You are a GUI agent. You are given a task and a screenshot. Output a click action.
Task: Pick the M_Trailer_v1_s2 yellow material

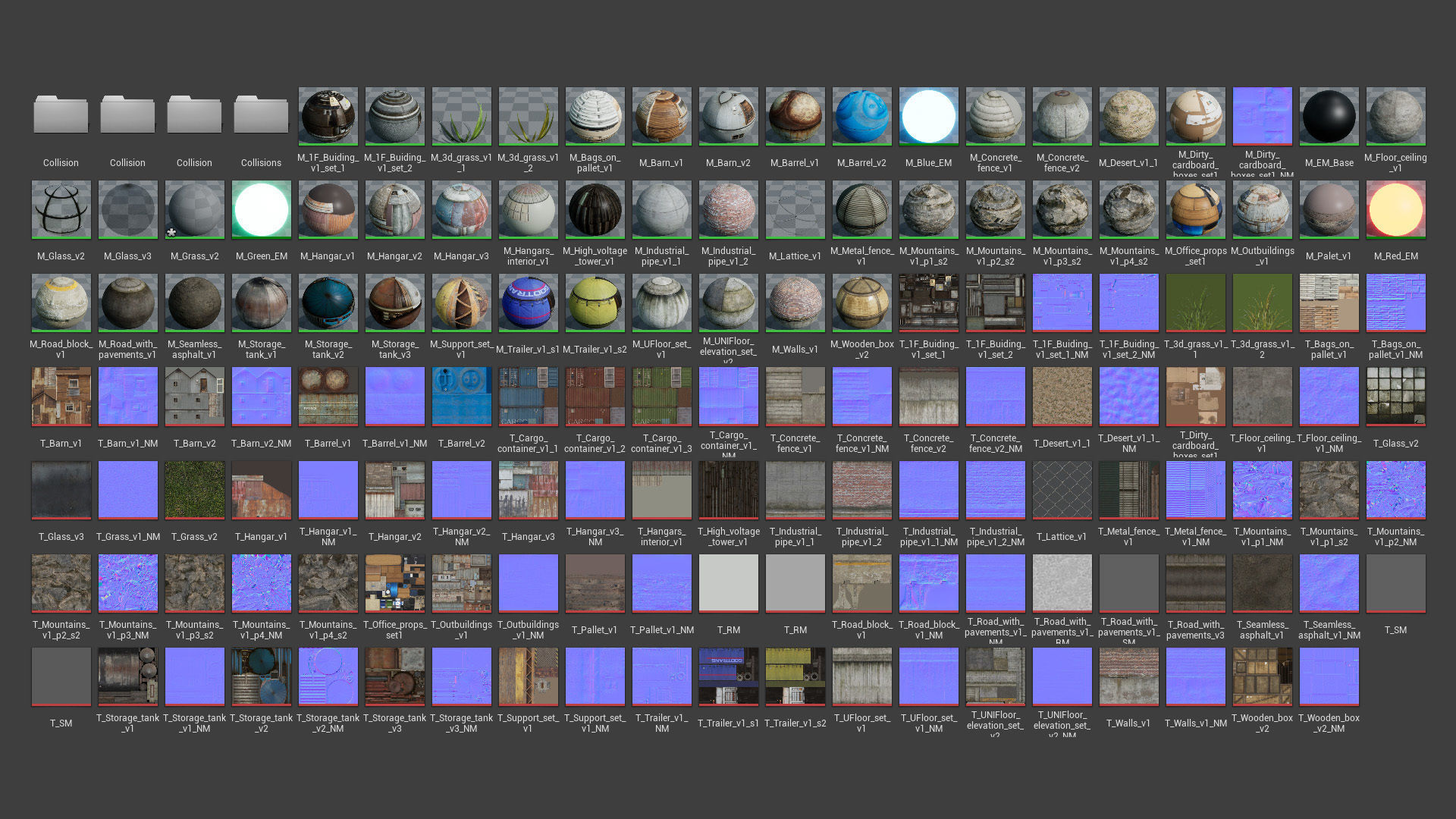click(x=595, y=303)
